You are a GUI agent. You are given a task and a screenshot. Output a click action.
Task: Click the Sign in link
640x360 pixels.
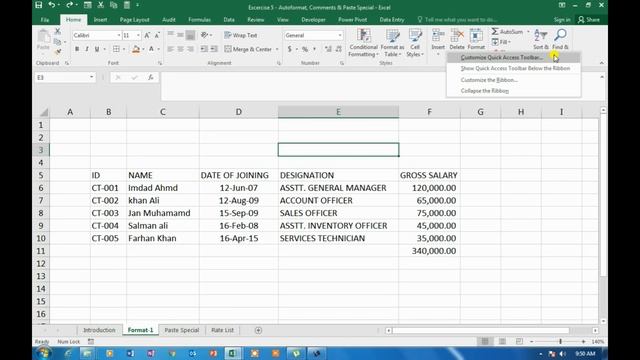point(562,20)
